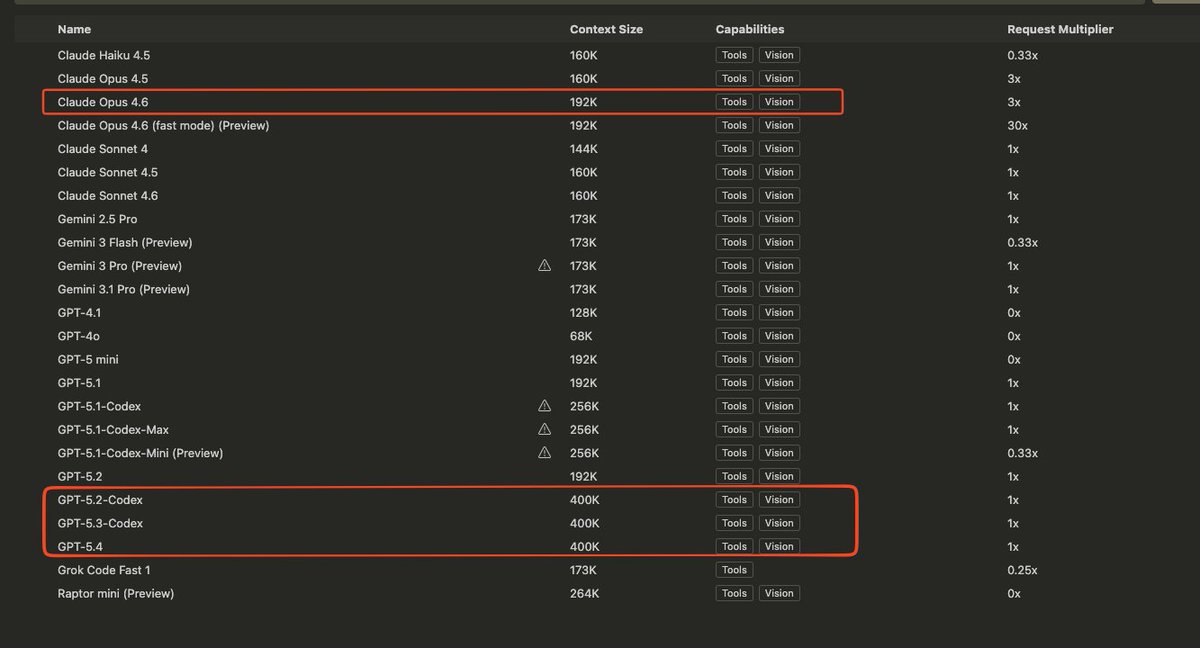Image resolution: width=1200 pixels, height=648 pixels.
Task: Select the GPT-4.1 model row
Action: (600, 312)
